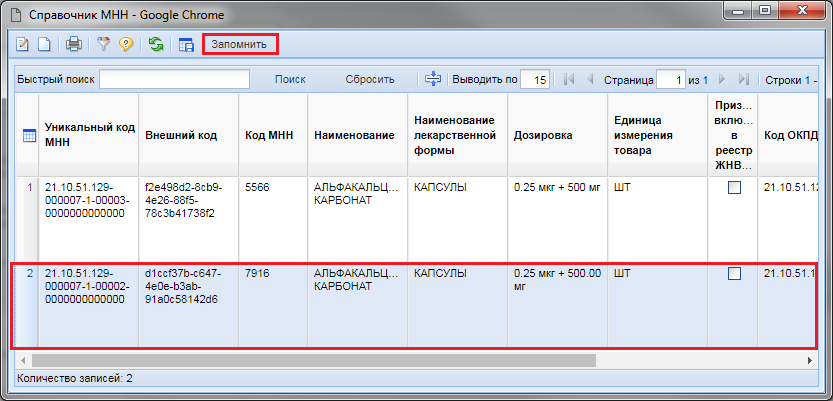
Task: Click the fit column width icon
Action: tap(433, 79)
